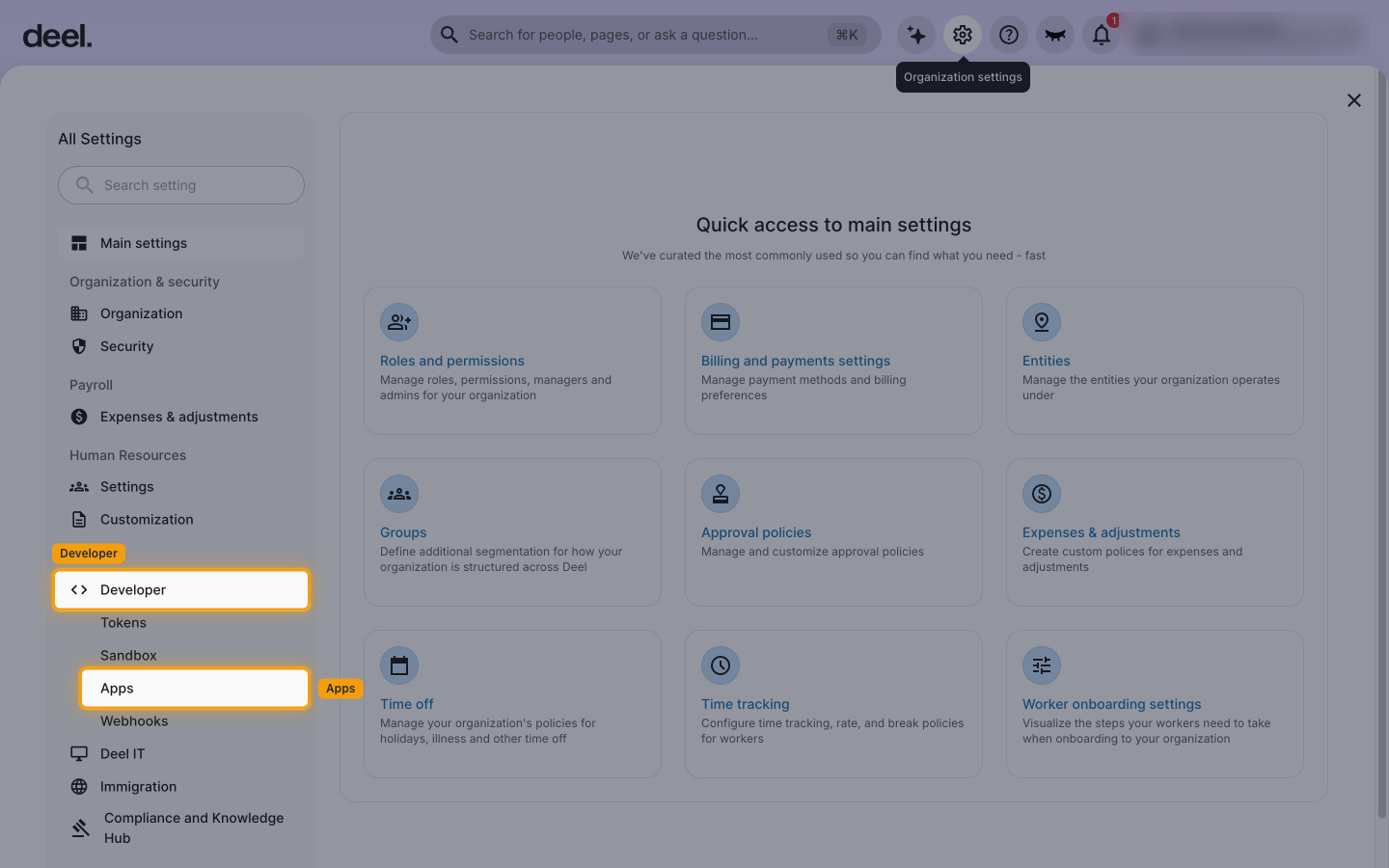The width and height of the screenshot is (1389, 868).
Task: Click the Approval policies stamp icon
Action: pos(721,494)
